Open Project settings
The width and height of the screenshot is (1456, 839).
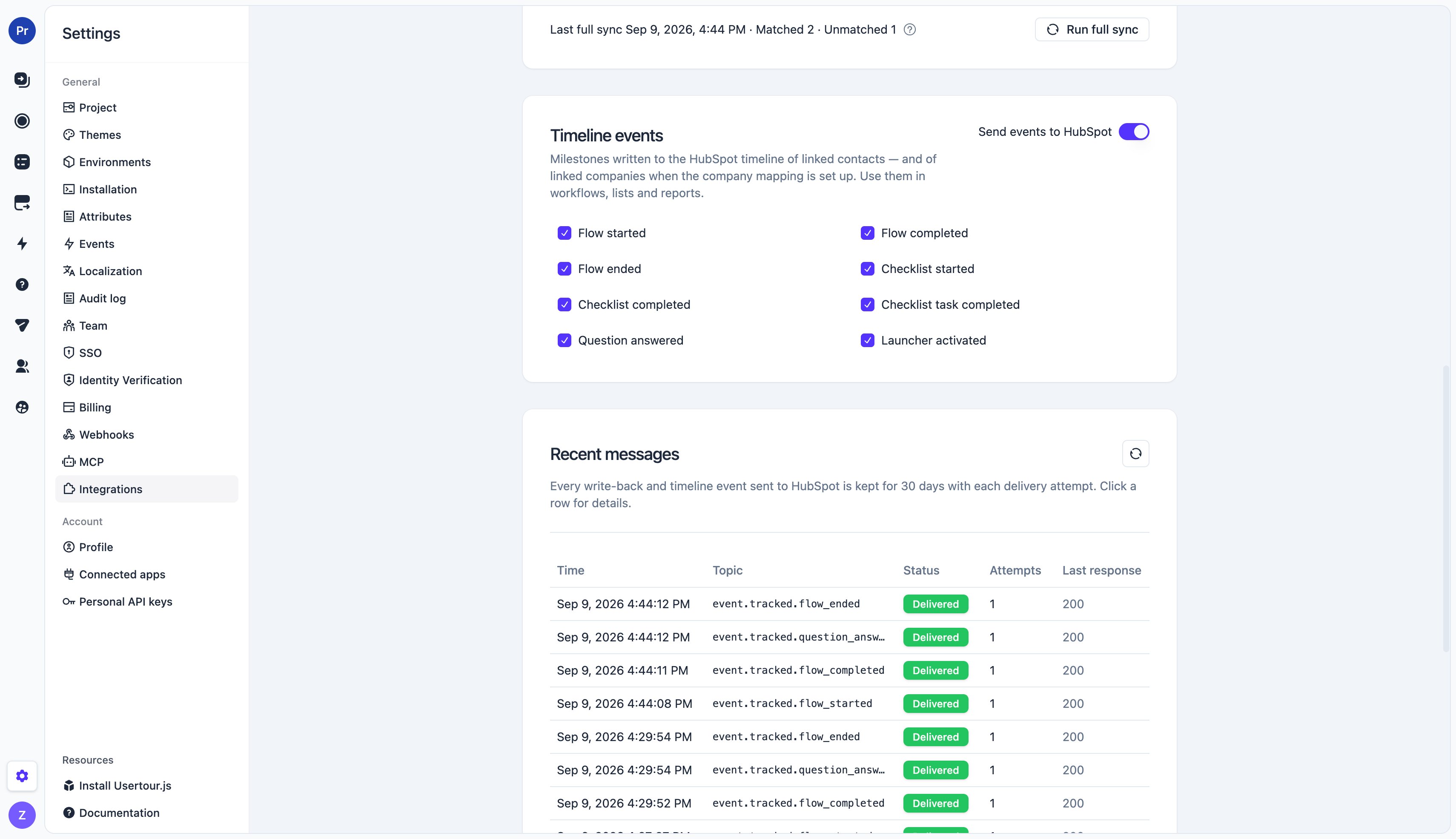[146, 108]
